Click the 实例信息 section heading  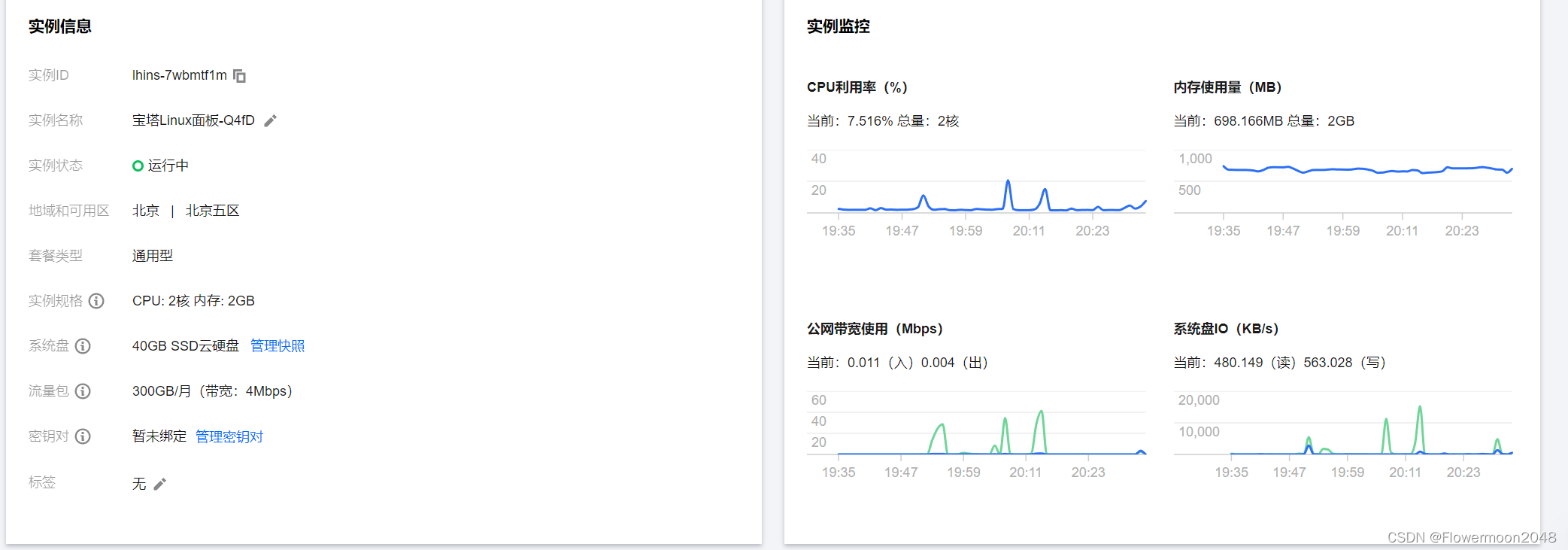[x=60, y=26]
